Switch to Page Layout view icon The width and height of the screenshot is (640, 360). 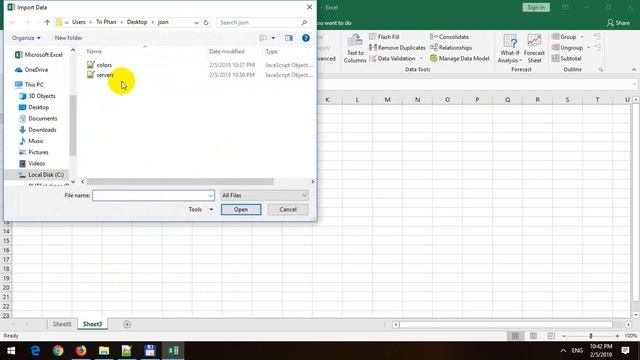(x=533, y=336)
